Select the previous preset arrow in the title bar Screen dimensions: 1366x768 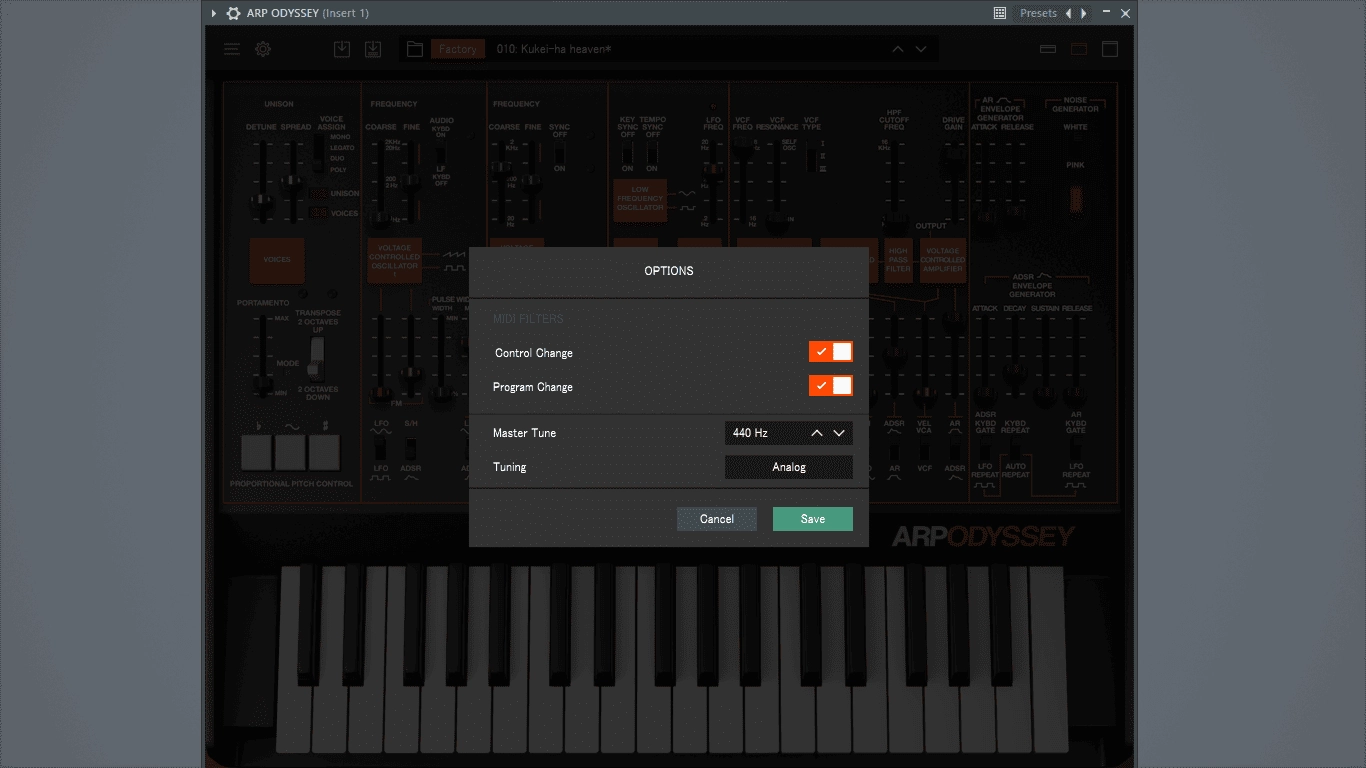[x=1069, y=13]
